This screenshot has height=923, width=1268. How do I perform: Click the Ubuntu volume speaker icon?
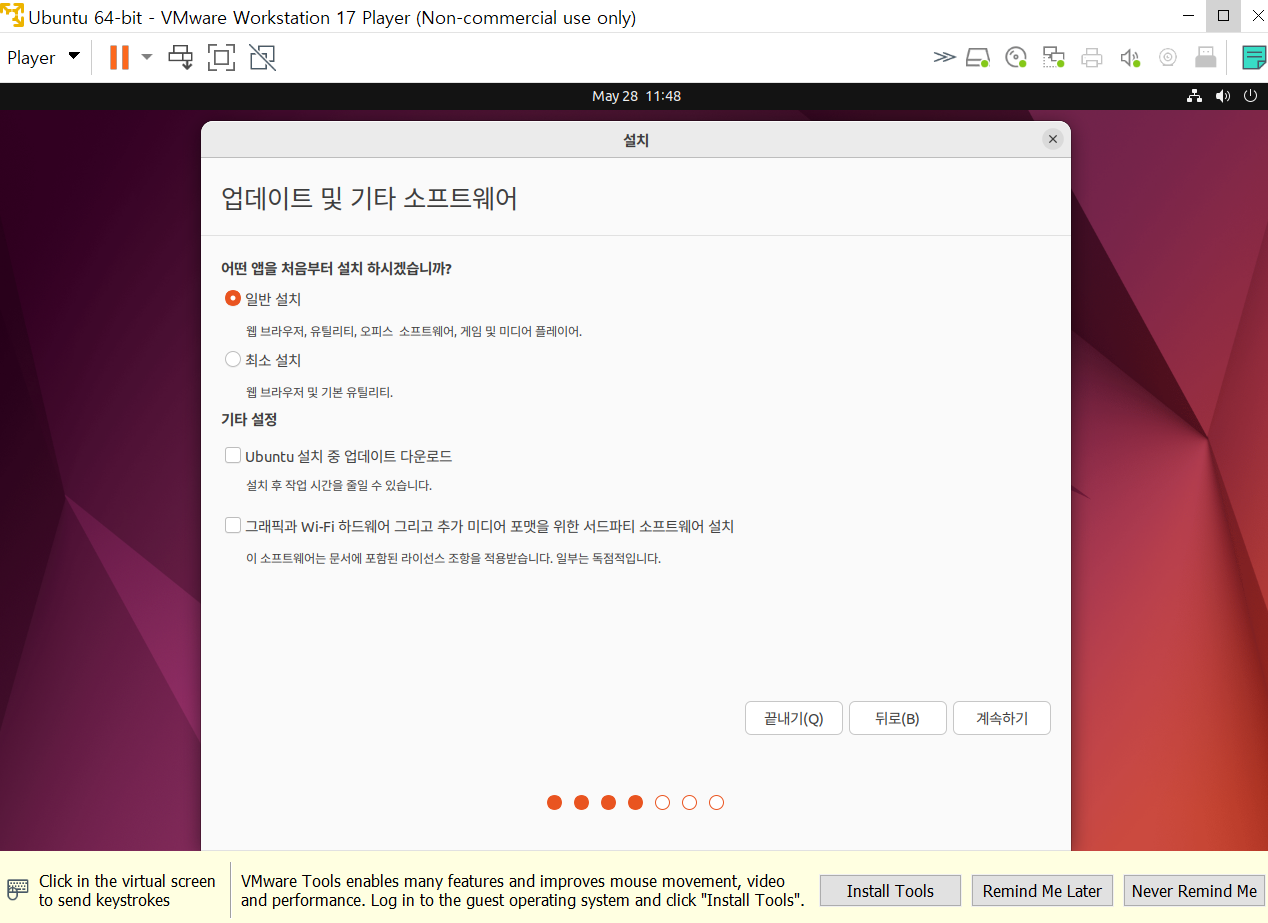point(1222,96)
